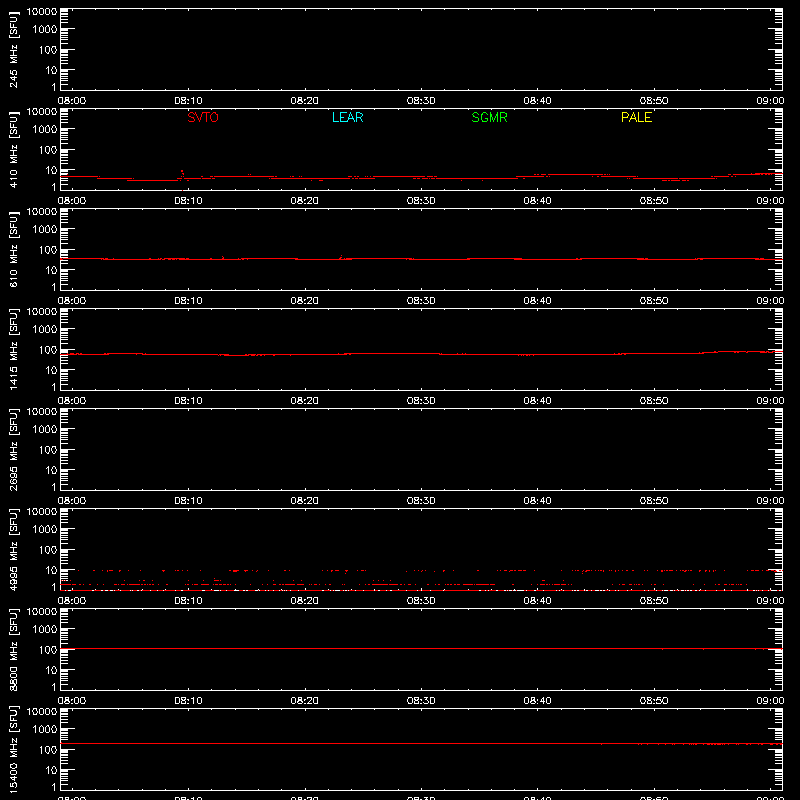
Task: Click the flat red trace in 8800 MHz plot
Action: coord(421,648)
